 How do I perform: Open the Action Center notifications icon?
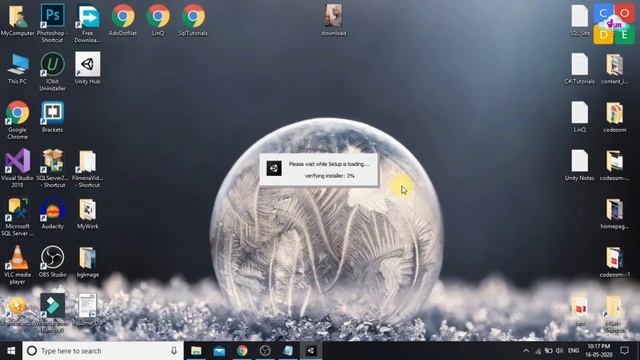[x=624, y=351]
